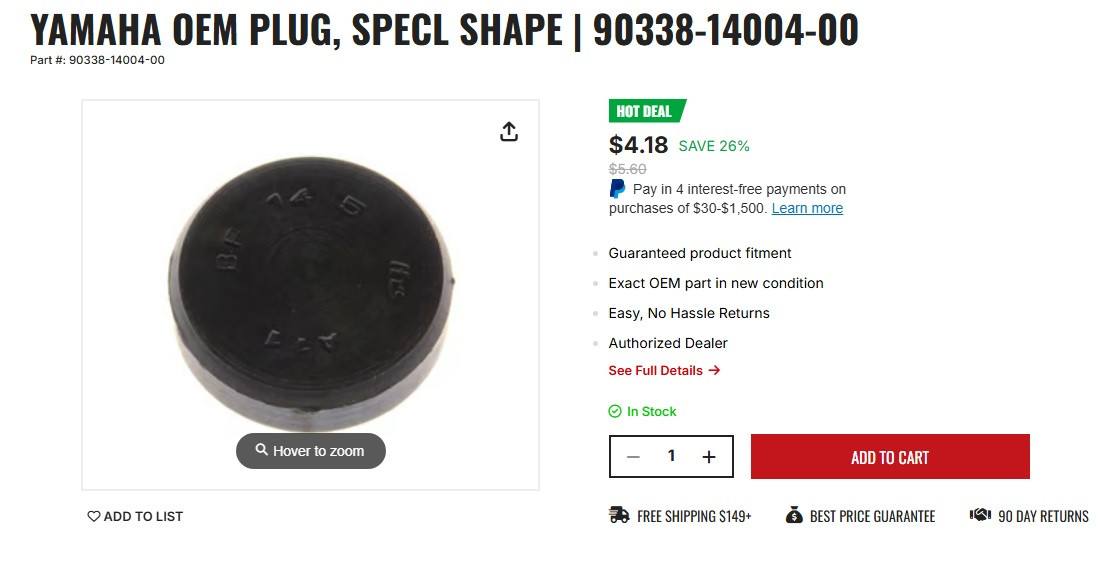Screen dimensions: 1096x563
Task: Open PayPal Learn more link
Action: click(807, 208)
